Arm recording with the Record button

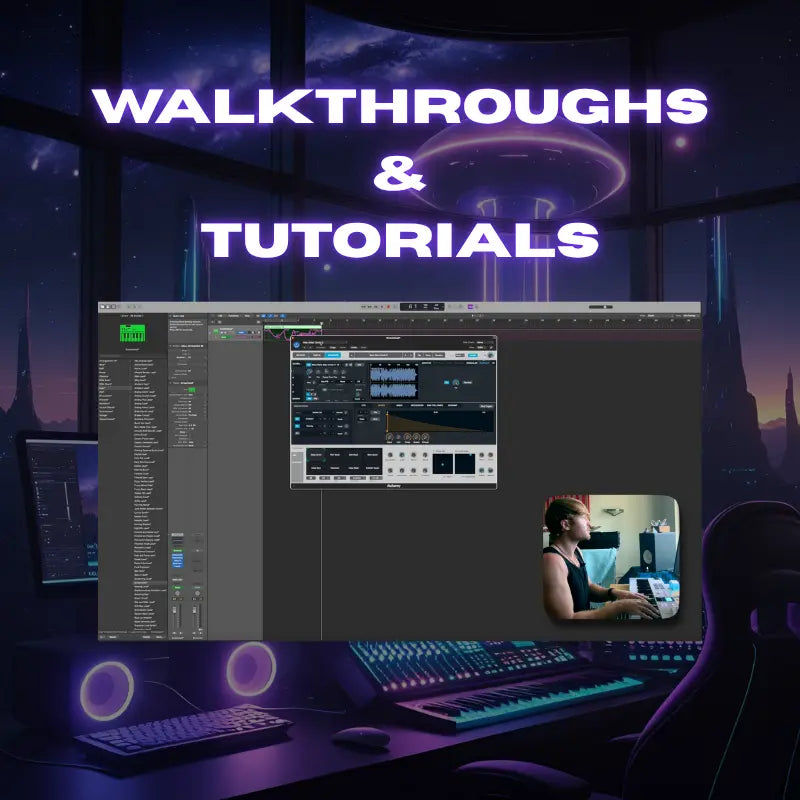tap(388, 306)
